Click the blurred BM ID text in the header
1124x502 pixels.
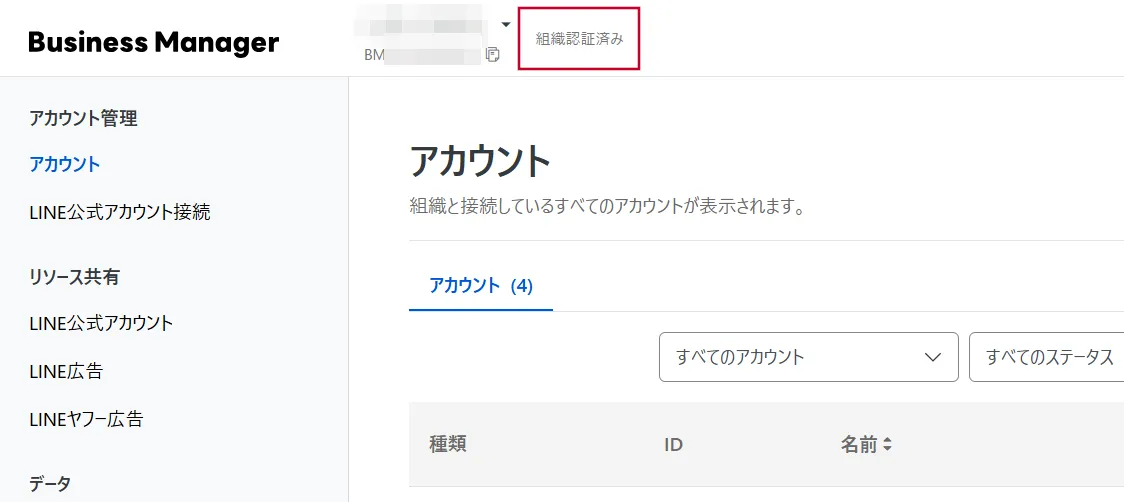pos(425,54)
